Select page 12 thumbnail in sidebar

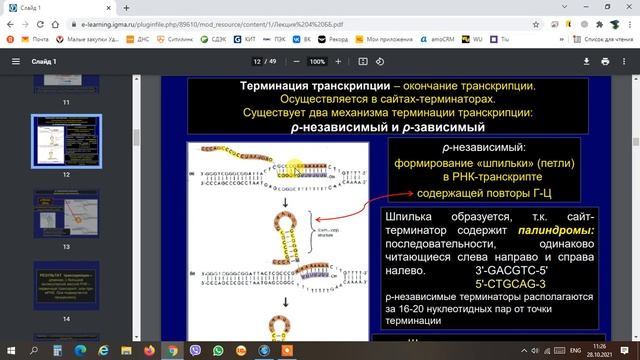pos(67,141)
